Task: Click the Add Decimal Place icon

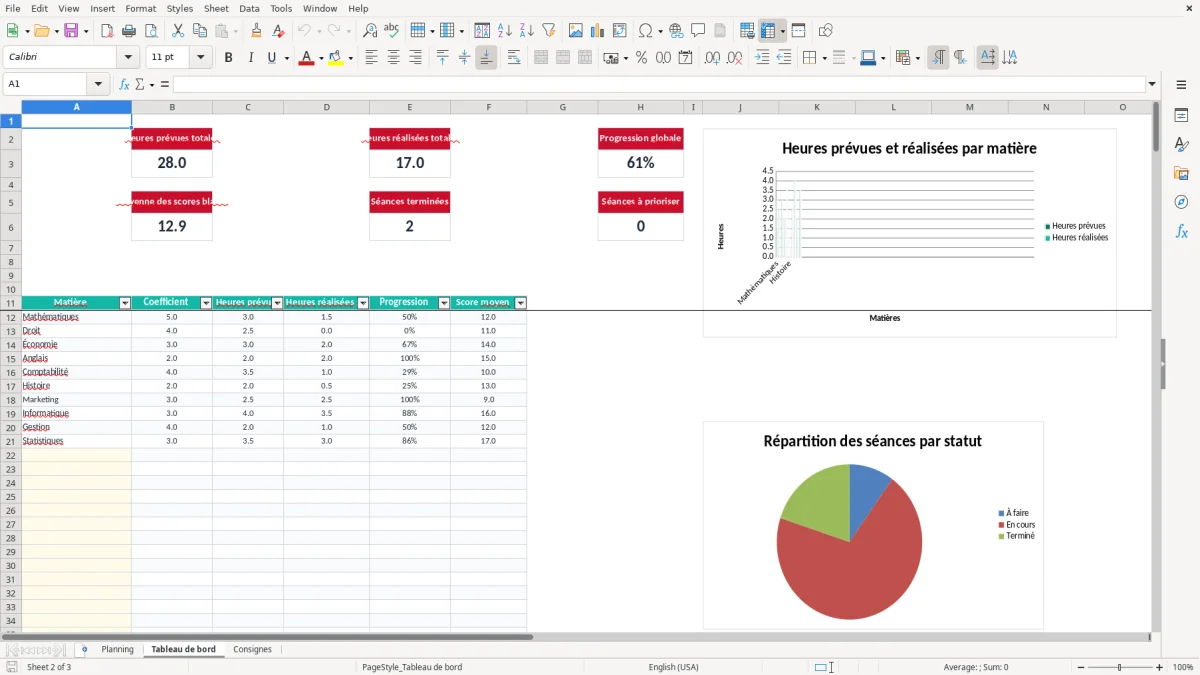Action: [713, 58]
